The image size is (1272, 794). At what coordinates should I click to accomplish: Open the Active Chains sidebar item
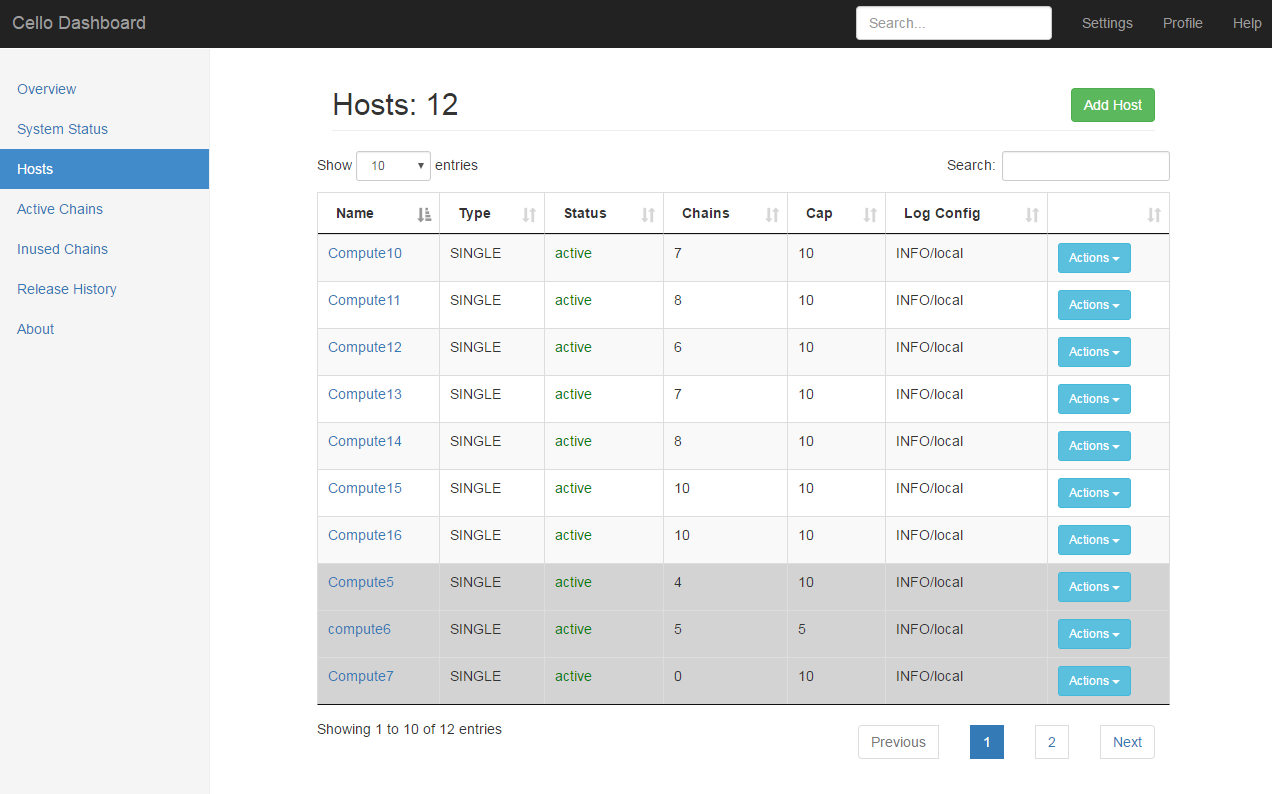click(60, 209)
